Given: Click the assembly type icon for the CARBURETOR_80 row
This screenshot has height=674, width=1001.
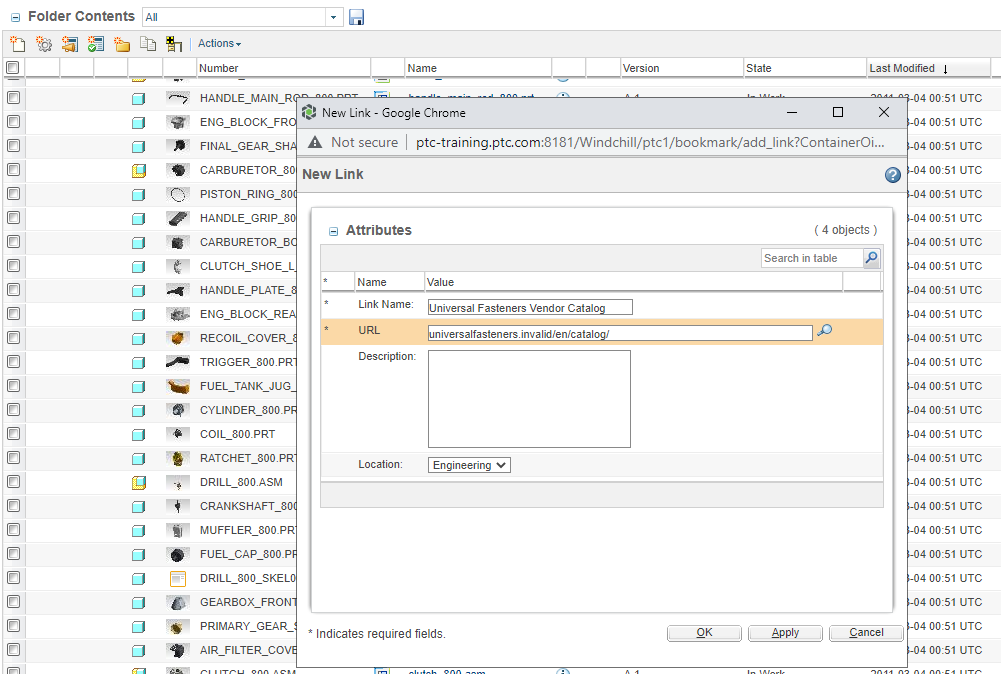Looking at the screenshot, I should [139, 170].
